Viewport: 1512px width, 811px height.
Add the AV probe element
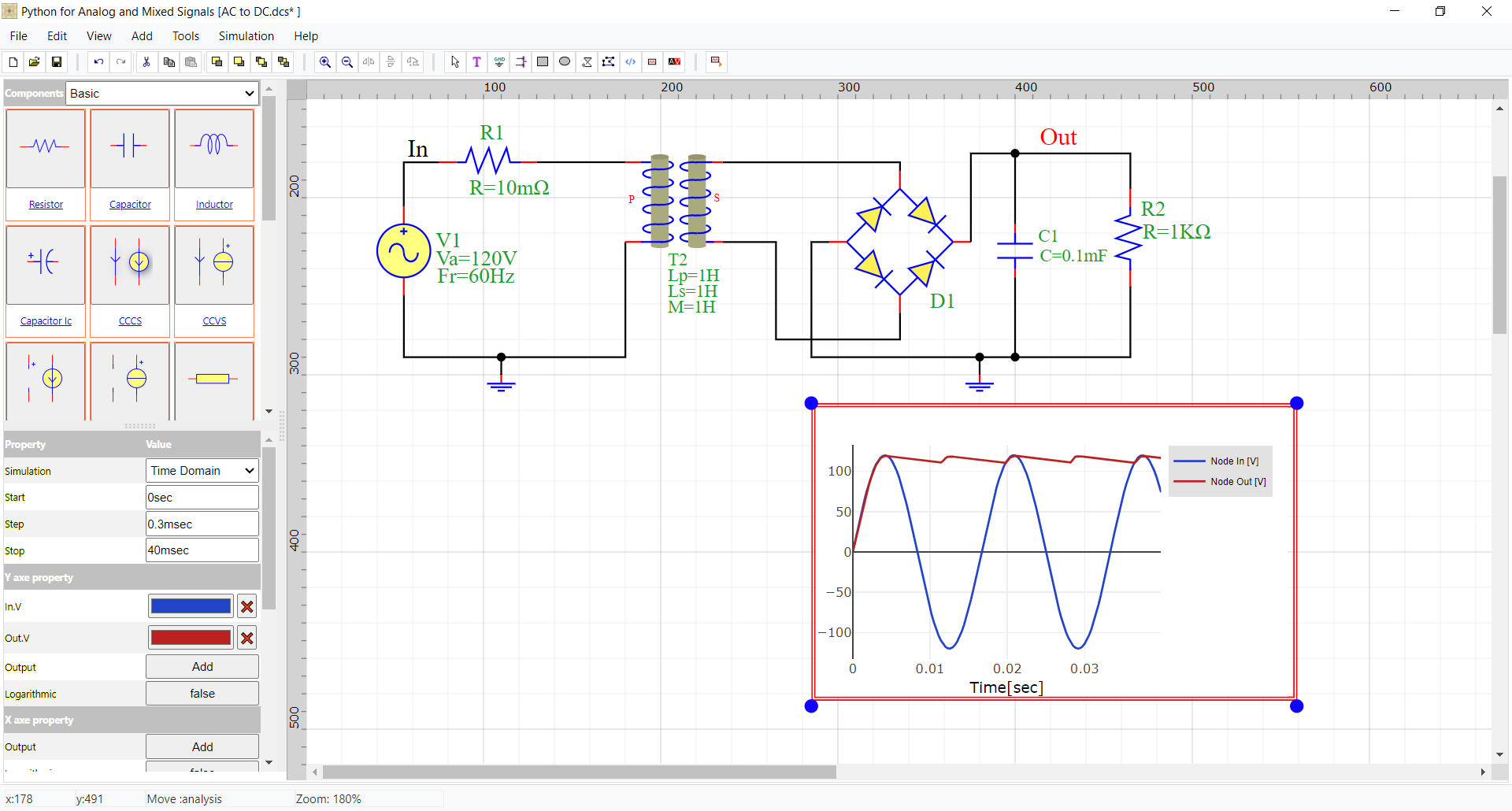click(675, 62)
